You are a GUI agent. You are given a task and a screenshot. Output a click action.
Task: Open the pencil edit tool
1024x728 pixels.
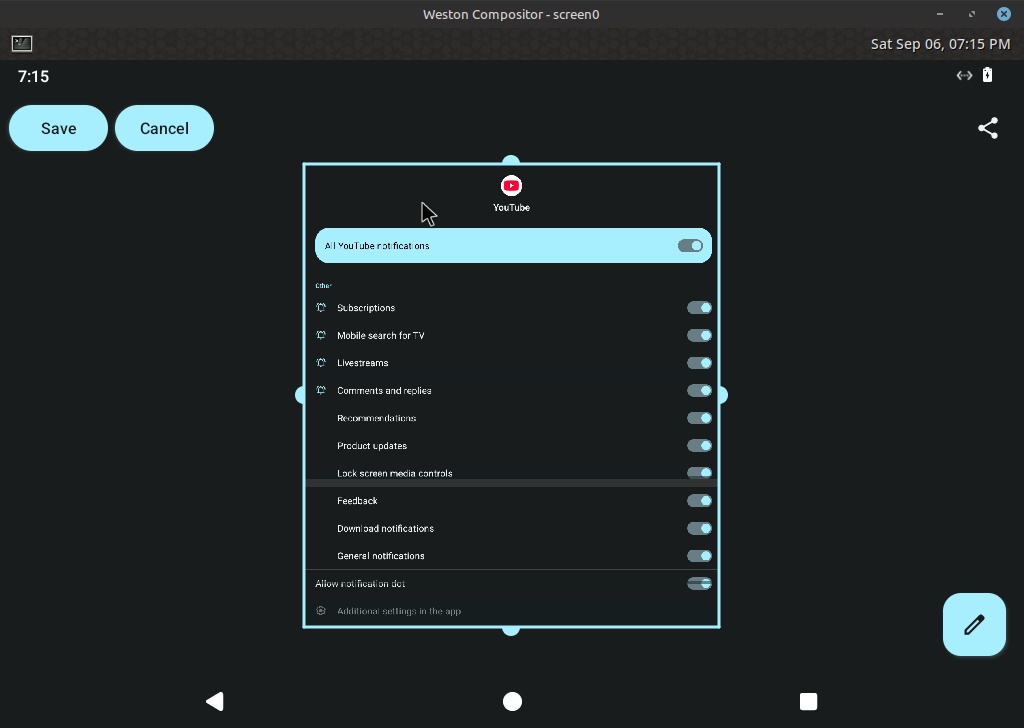tap(974, 625)
